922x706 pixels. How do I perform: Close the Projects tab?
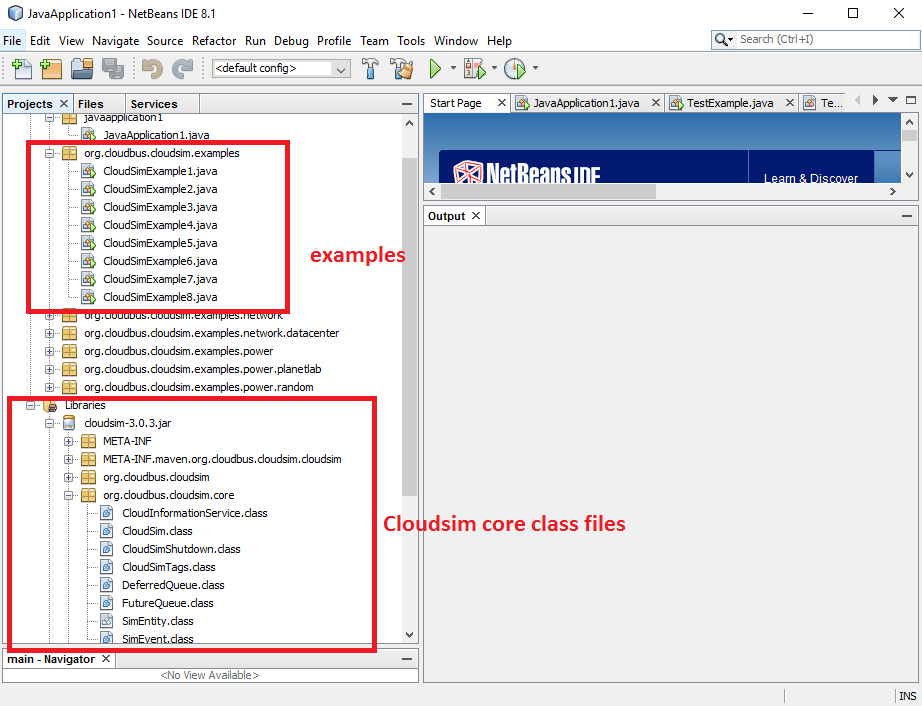pos(64,103)
